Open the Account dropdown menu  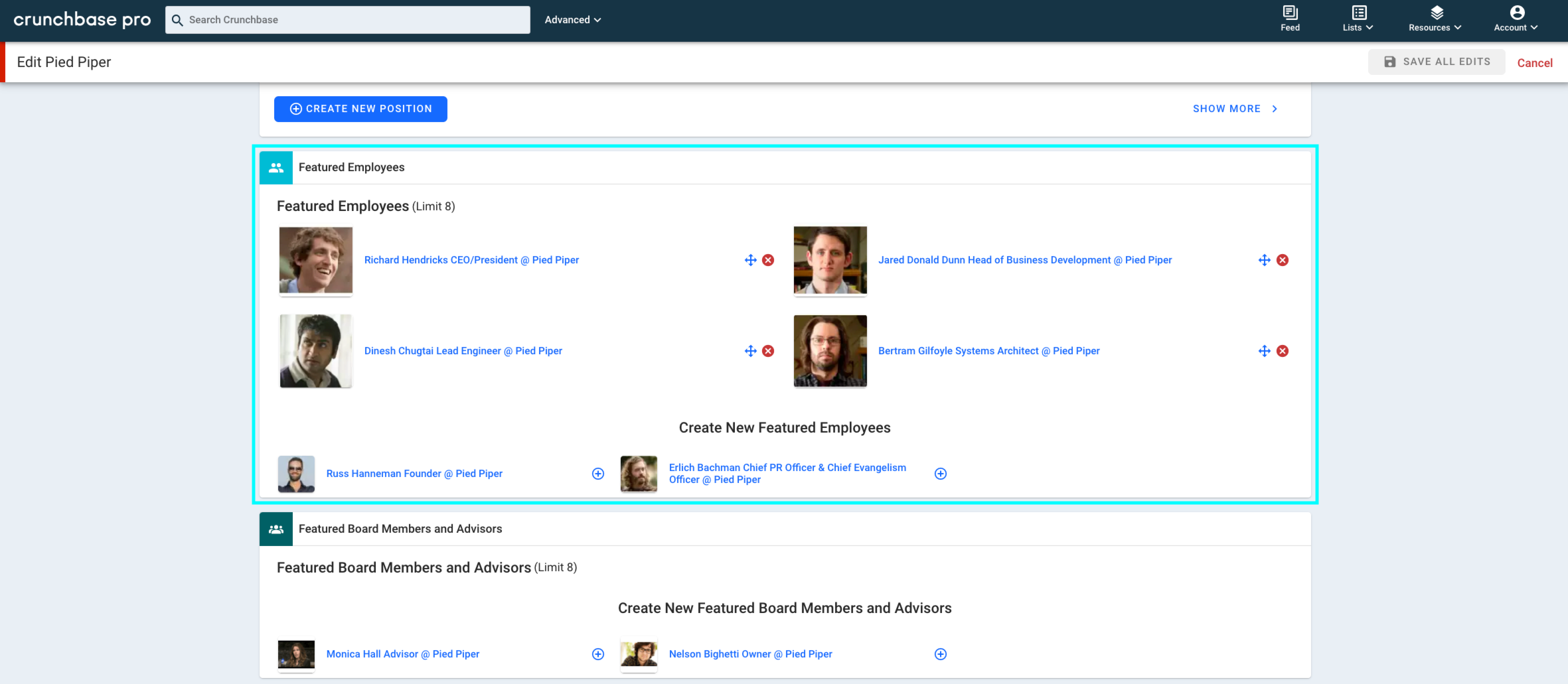(x=1516, y=19)
